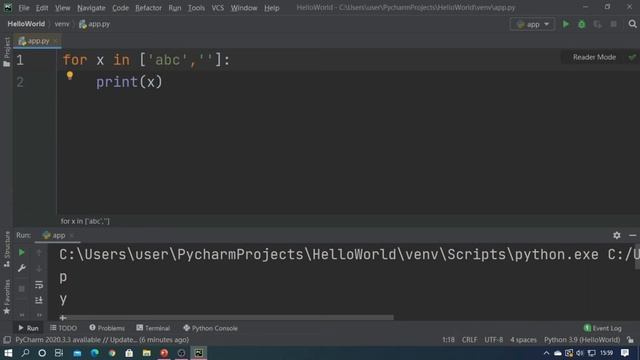
Task: Open the Favorites tool window side tab
Action: tap(7, 297)
